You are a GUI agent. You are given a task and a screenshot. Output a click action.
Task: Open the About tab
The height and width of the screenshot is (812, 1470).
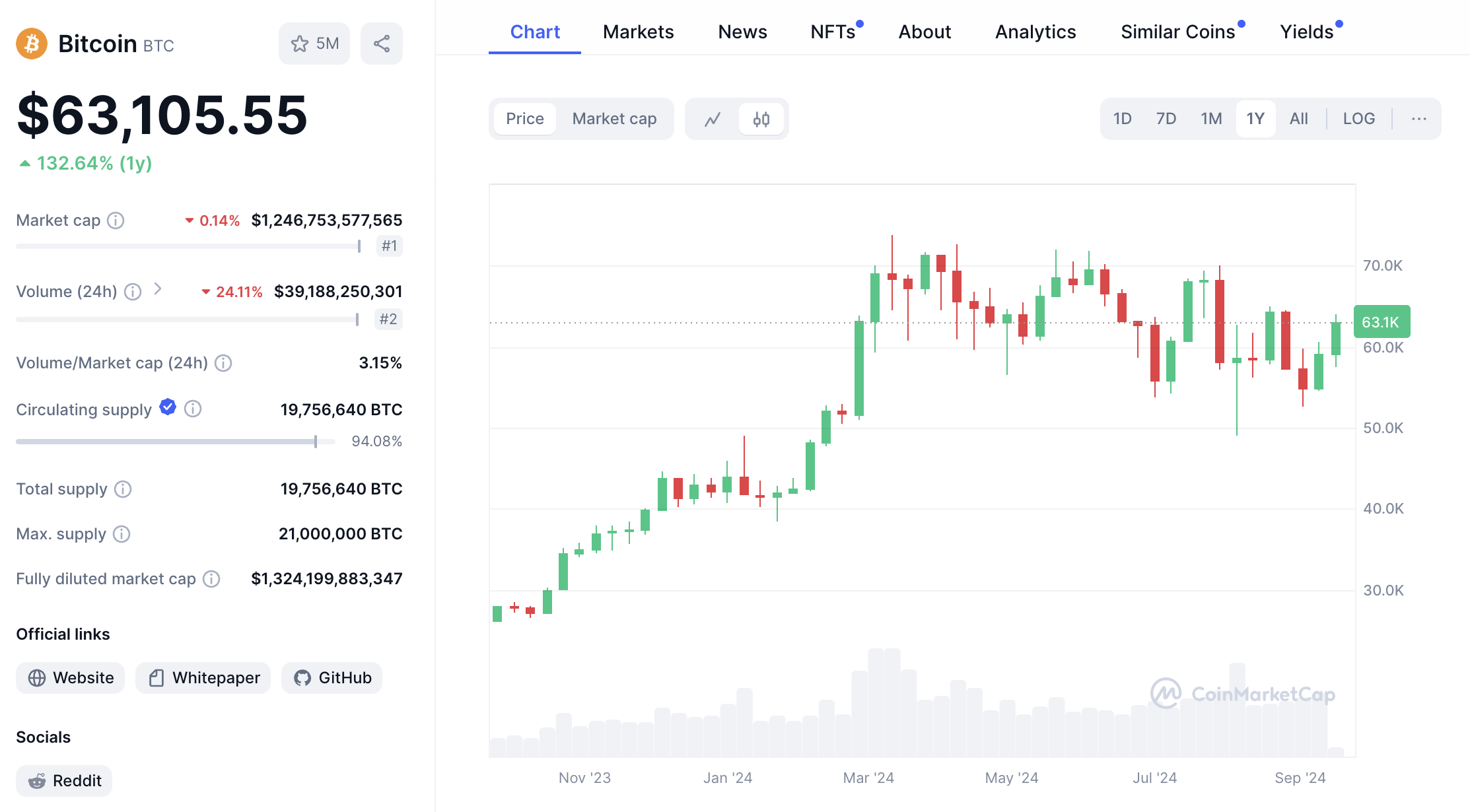pyautogui.click(x=925, y=32)
